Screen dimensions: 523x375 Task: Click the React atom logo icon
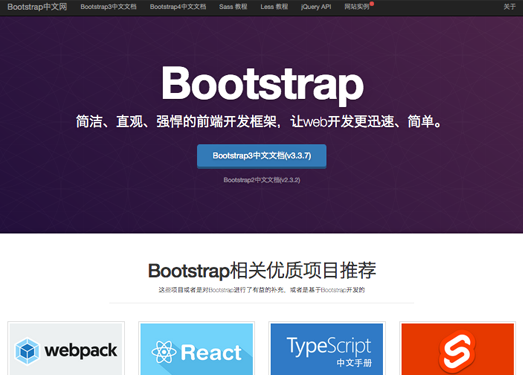164,352
